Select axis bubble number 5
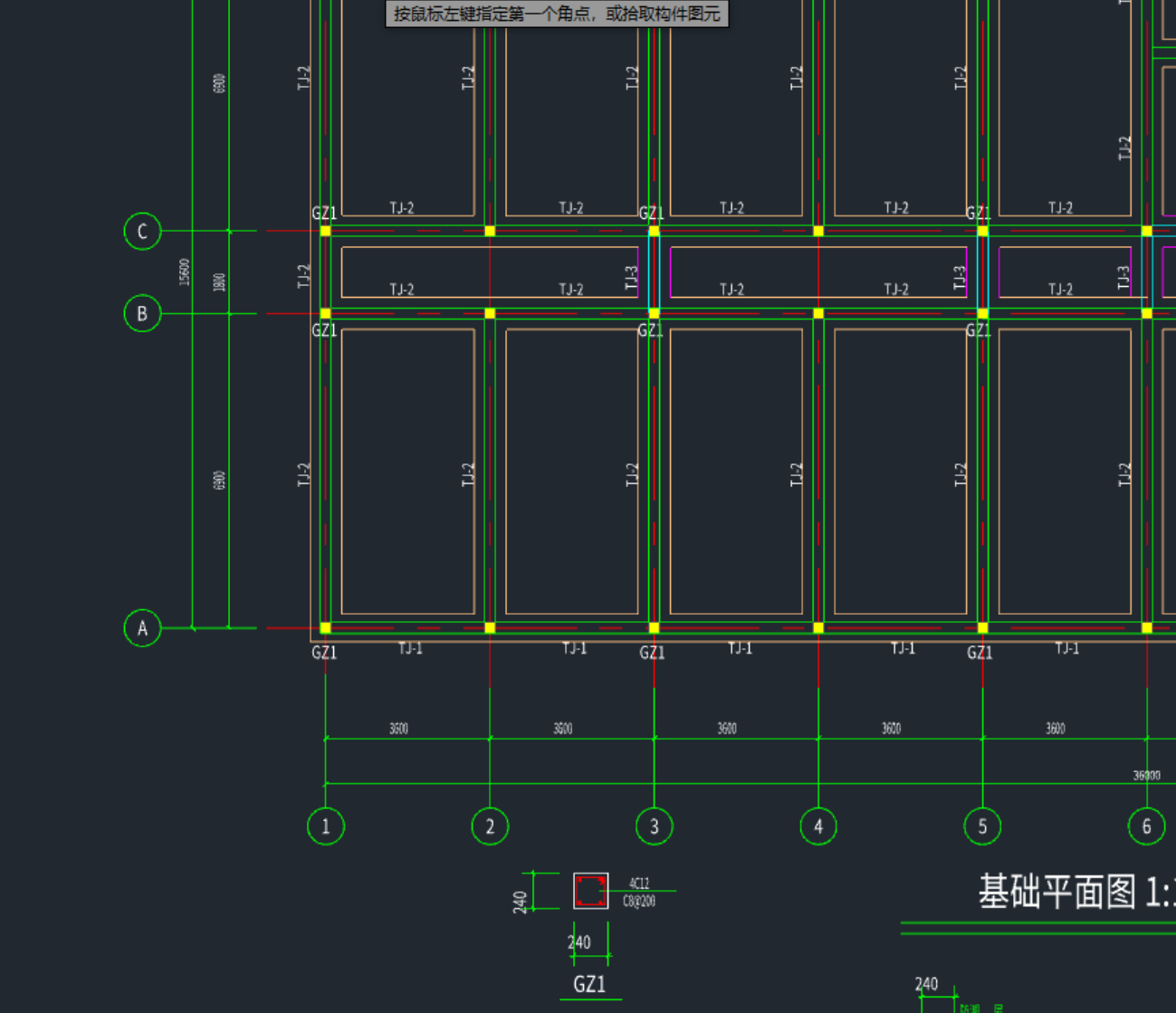The image size is (1176, 1013). 982,826
